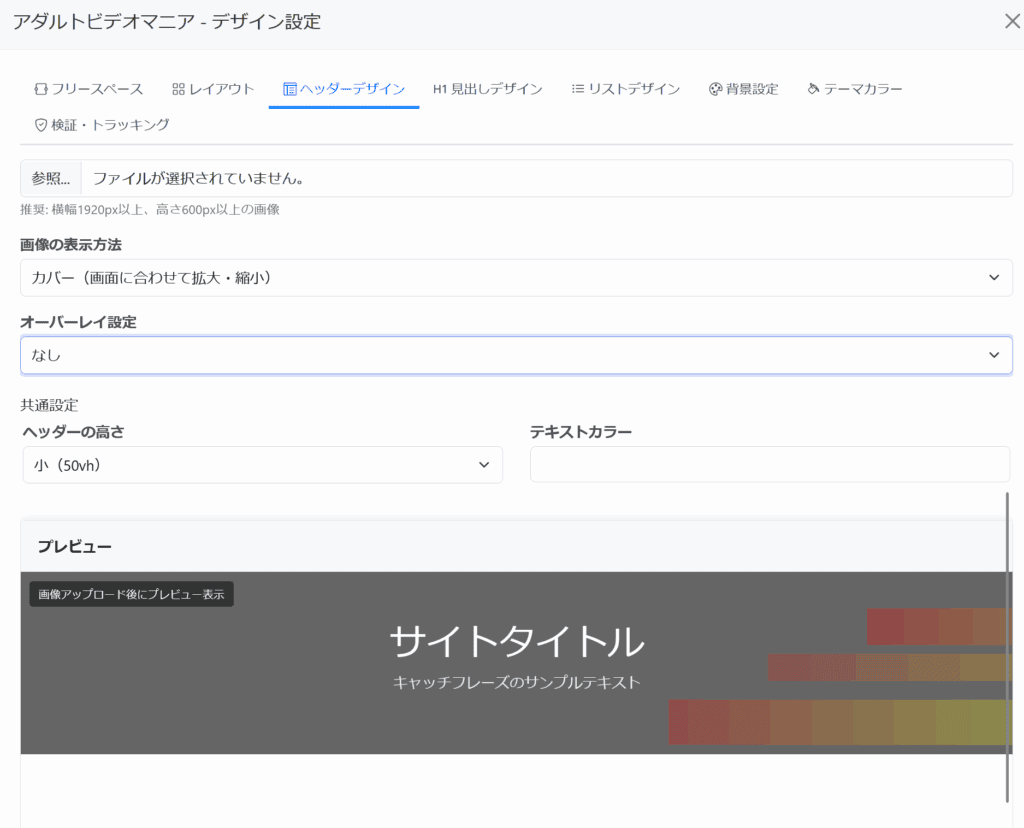Click the キャッチフレーズのサンプルテキスト preview text
Viewport: 1024px width, 828px height.
[x=517, y=682]
